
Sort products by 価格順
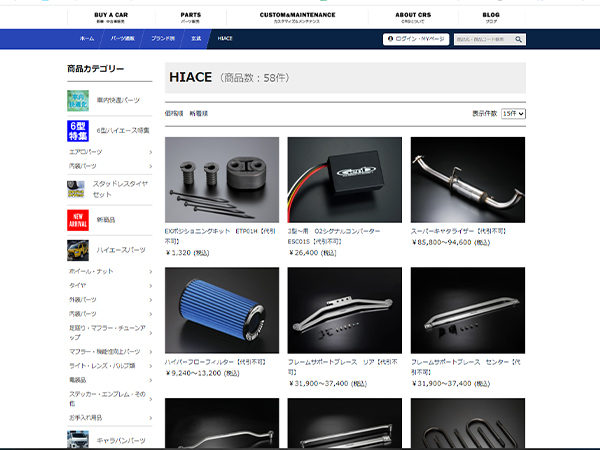pos(174,114)
